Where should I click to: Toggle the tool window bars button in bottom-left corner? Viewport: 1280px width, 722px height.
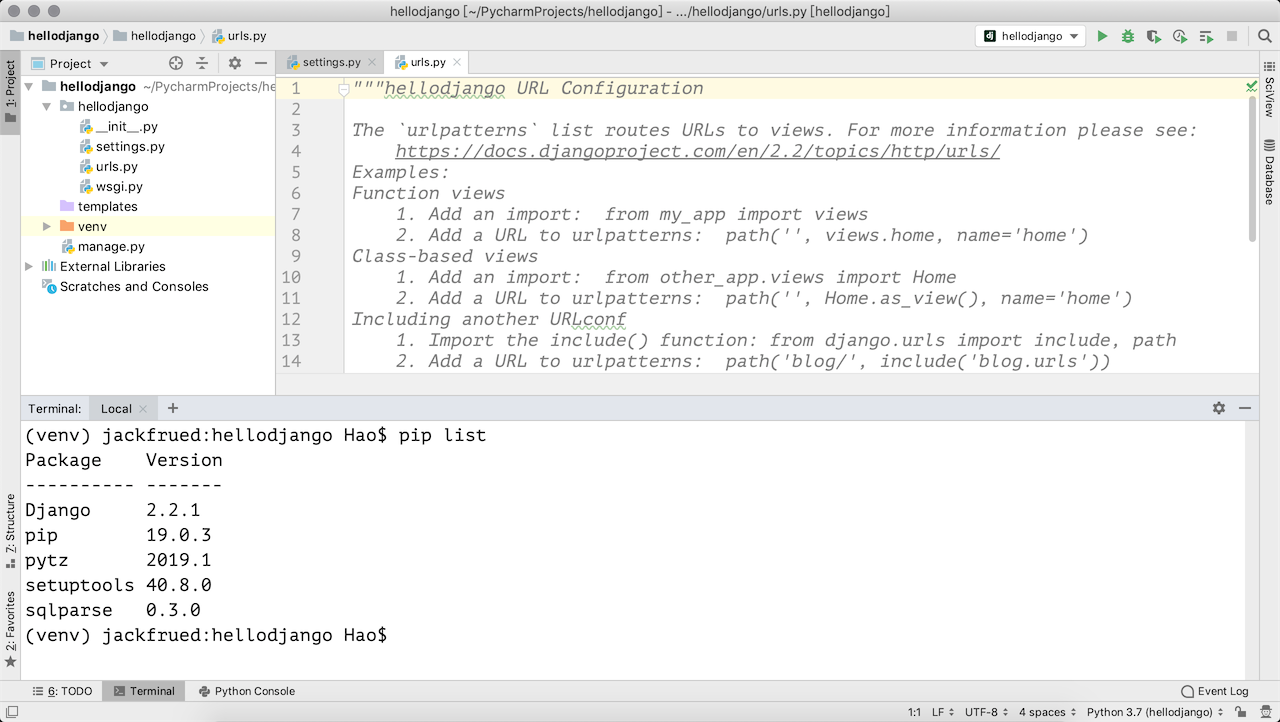pyautogui.click(x=11, y=712)
